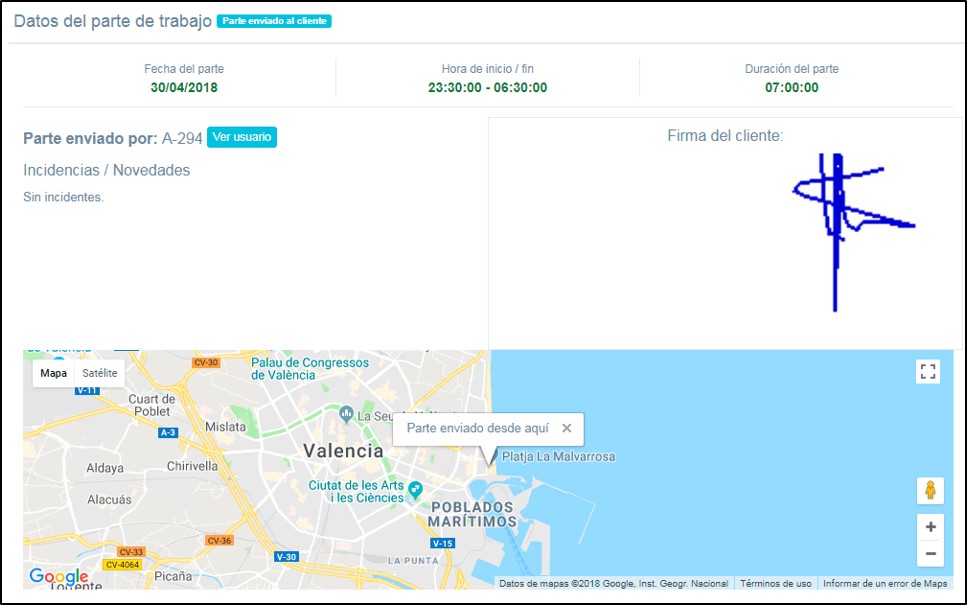The height and width of the screenshot is (605, 967).
Task: Close the 'Parte enviado desde aquí' popup
Action: 567,428
